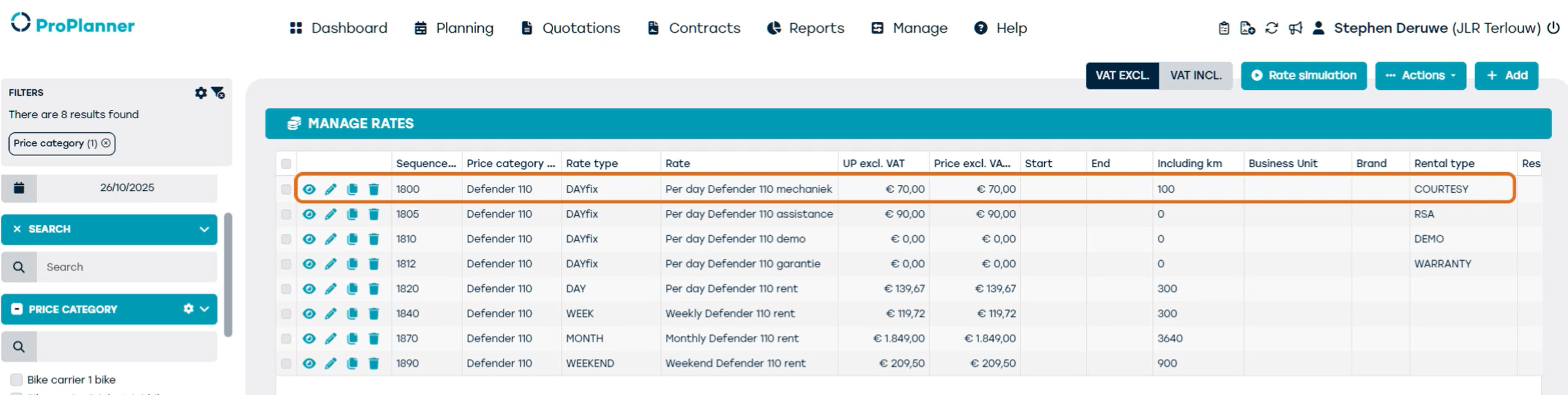Collapse the Search filter section chevron
1568x395 pixels.
tap(204, 229)
